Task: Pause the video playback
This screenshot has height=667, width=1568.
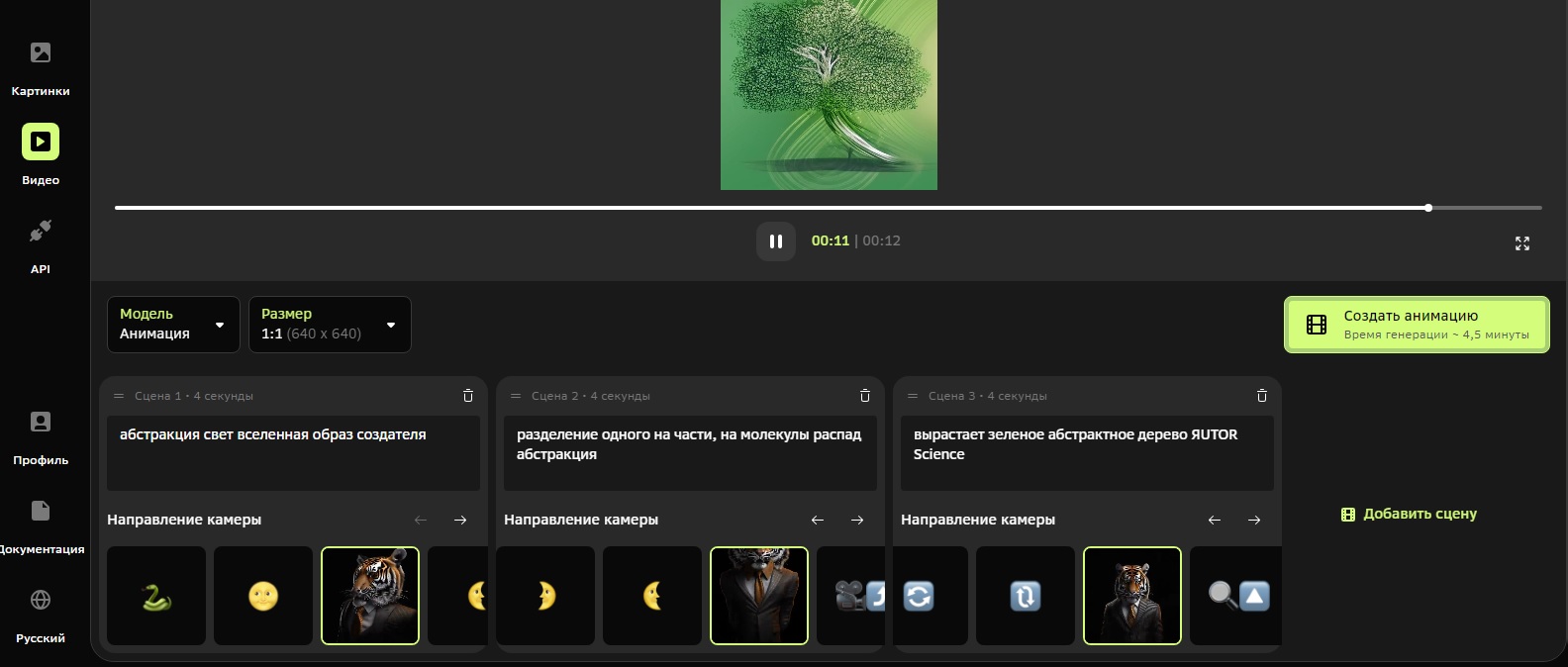Action: click(776, 241)
